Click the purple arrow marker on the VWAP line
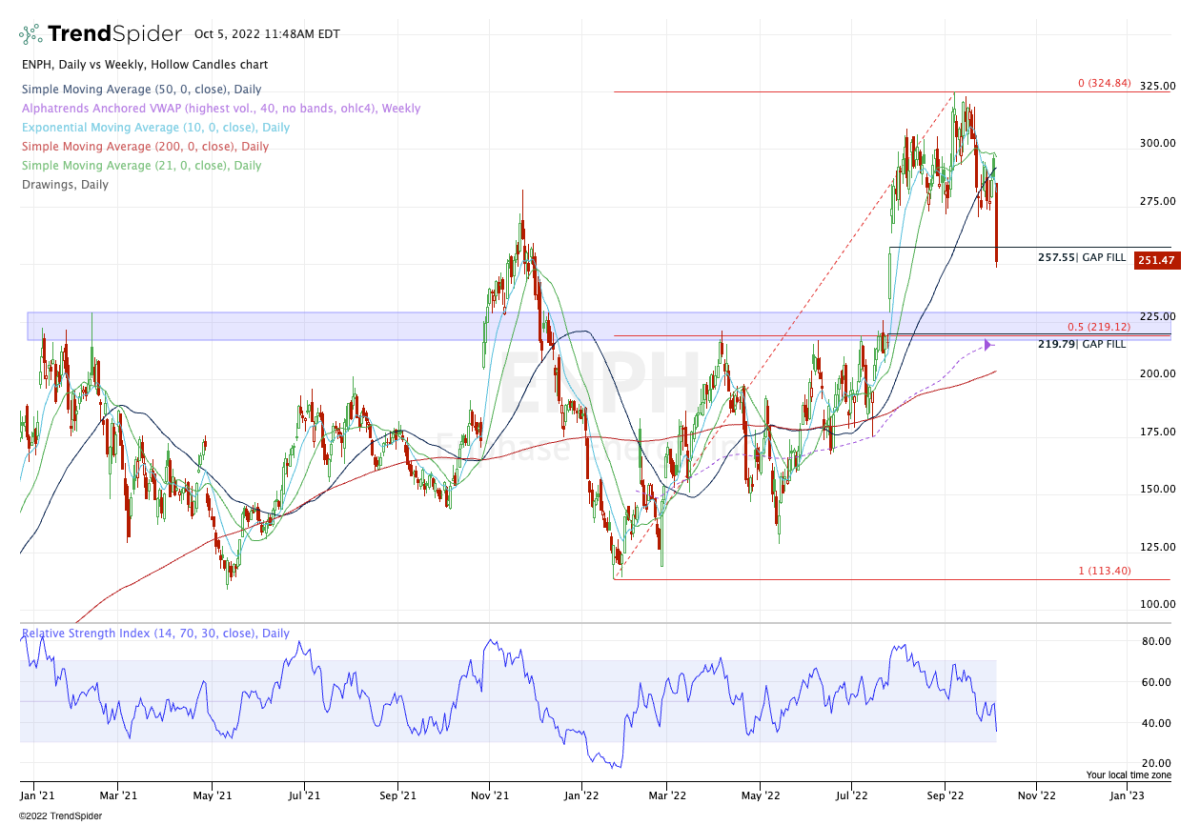This screenshot has width=1200, height=825. (x=986, y=345)
